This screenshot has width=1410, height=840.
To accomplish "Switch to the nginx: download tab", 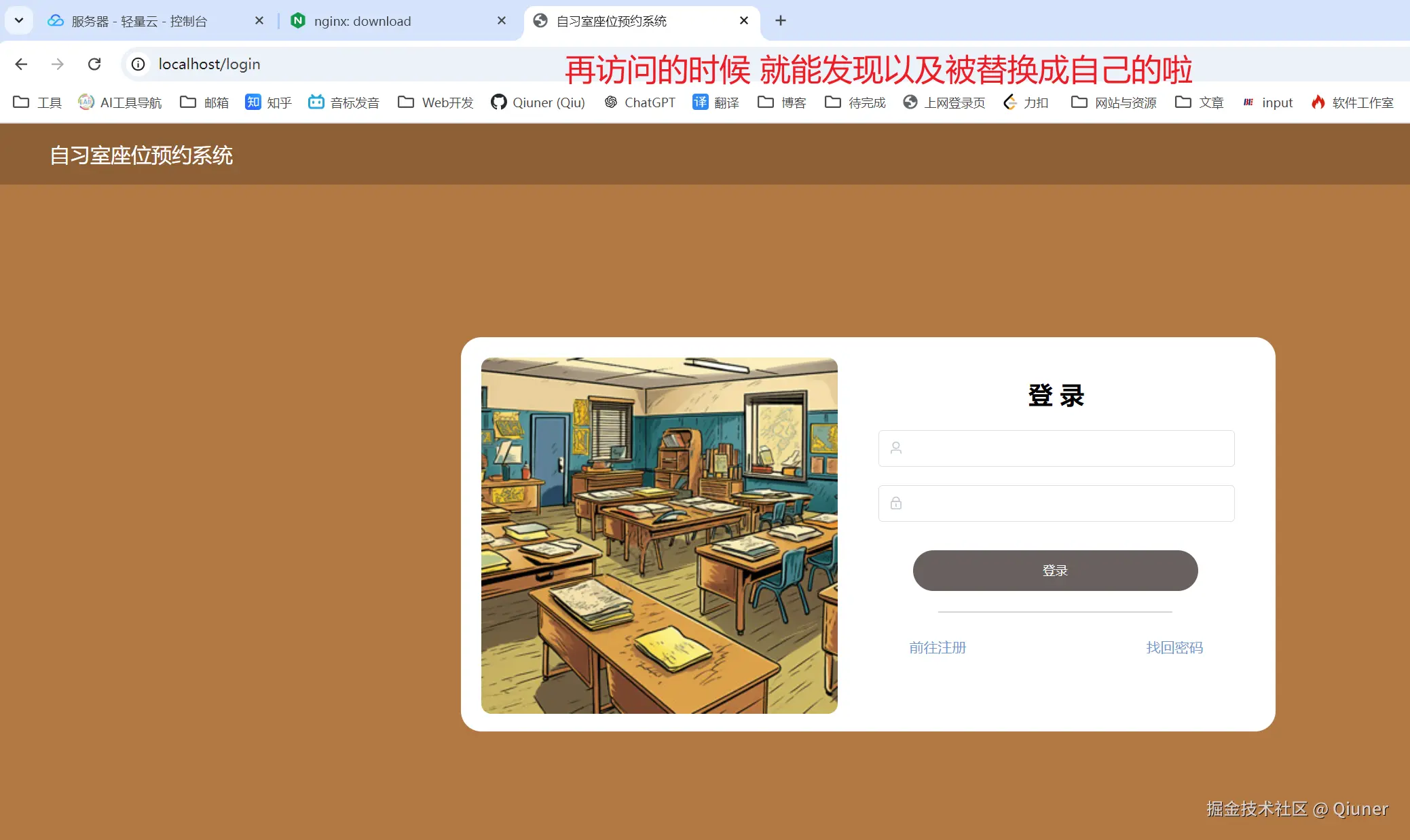I will [363, 21].
